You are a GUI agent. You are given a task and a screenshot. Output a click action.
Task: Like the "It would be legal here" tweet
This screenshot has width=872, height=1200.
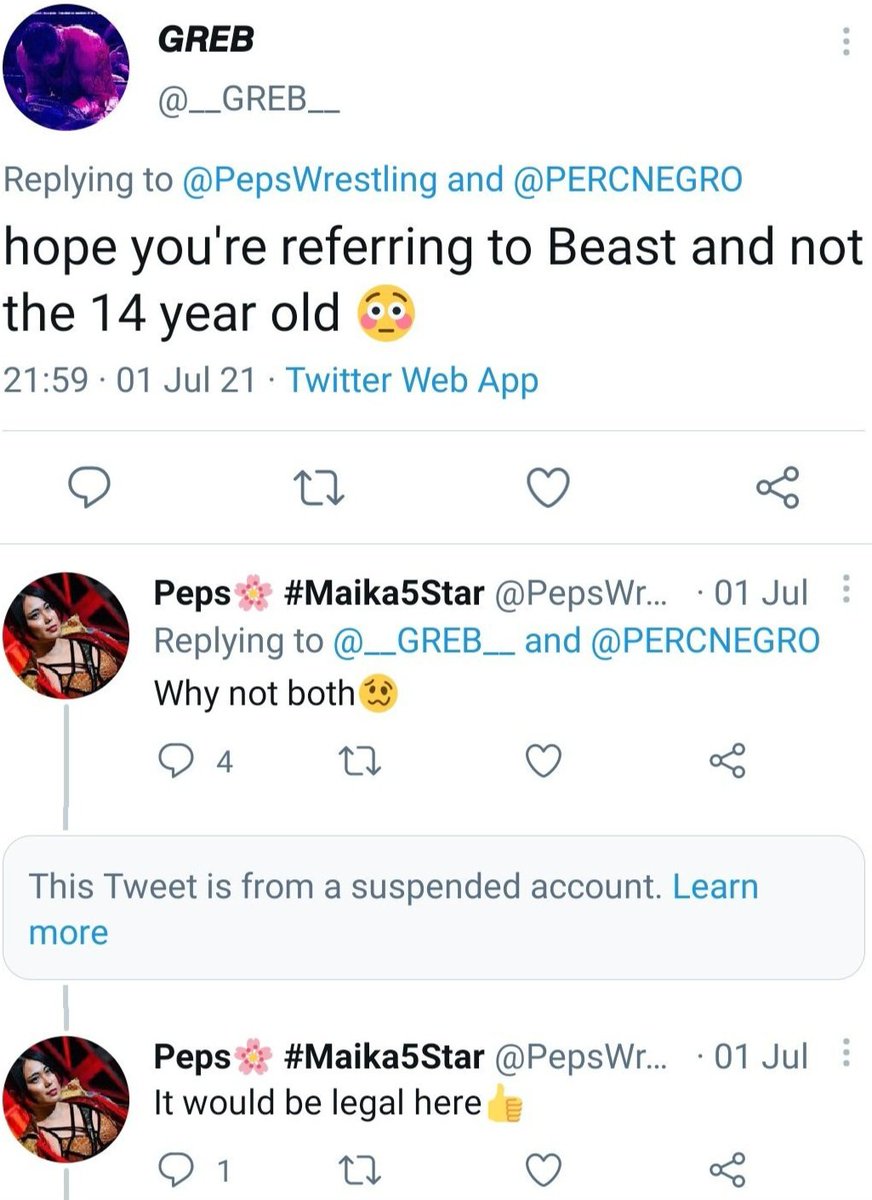click(543, 1169)
